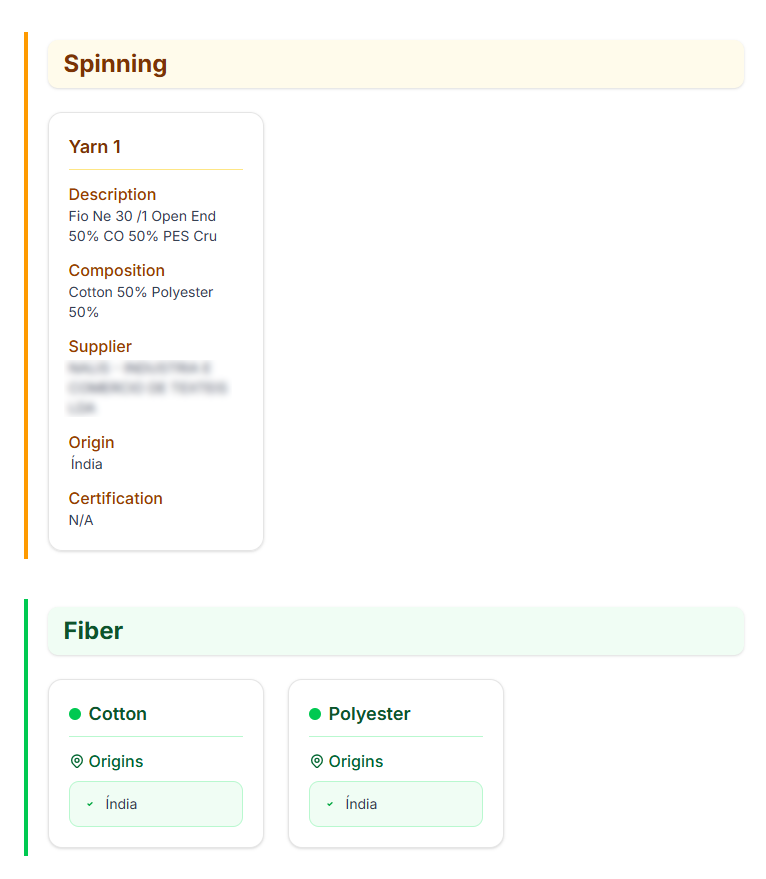The image size is (766, 879).
Task: Click the Polyester fiber card title
Action: pyautogui.click(x=369, y=714)
